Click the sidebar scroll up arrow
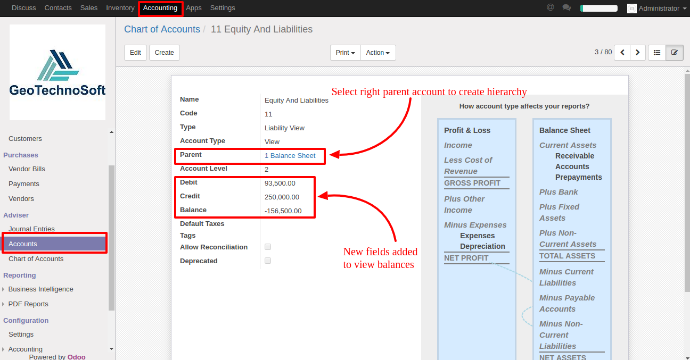 click(111, 132)
